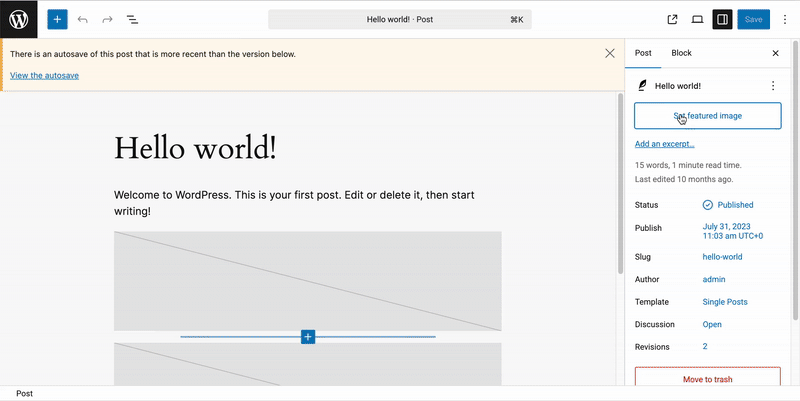Add an excerpt link

tap(664, 144)
